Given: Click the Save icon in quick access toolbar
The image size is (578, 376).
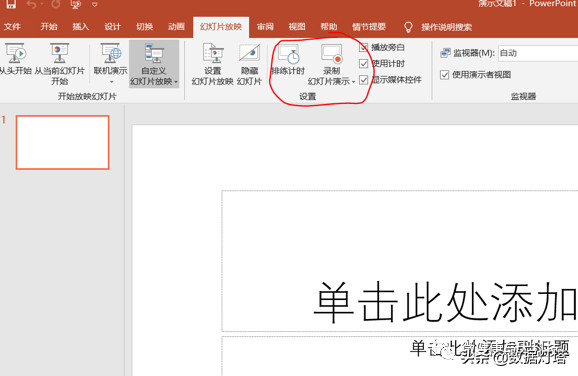Looking at the screenshot, I should pyautogui.click(x=11, y=4).
